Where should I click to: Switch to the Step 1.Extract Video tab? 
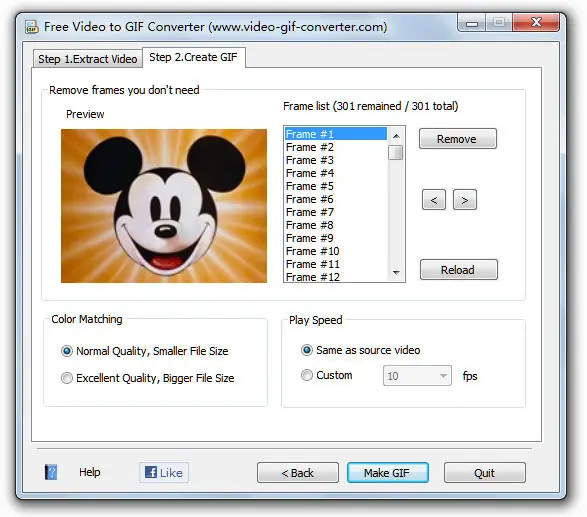coord(88,59)
